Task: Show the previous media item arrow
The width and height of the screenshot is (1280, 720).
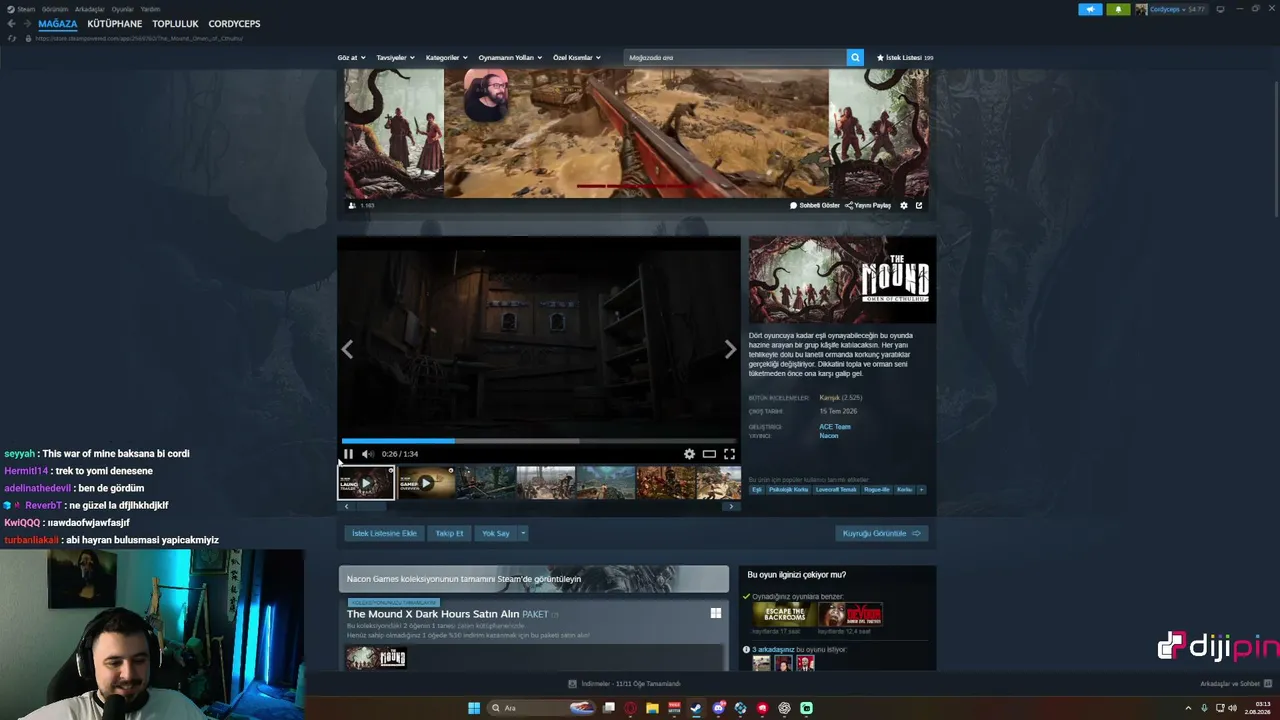Action: coord(347,349)
